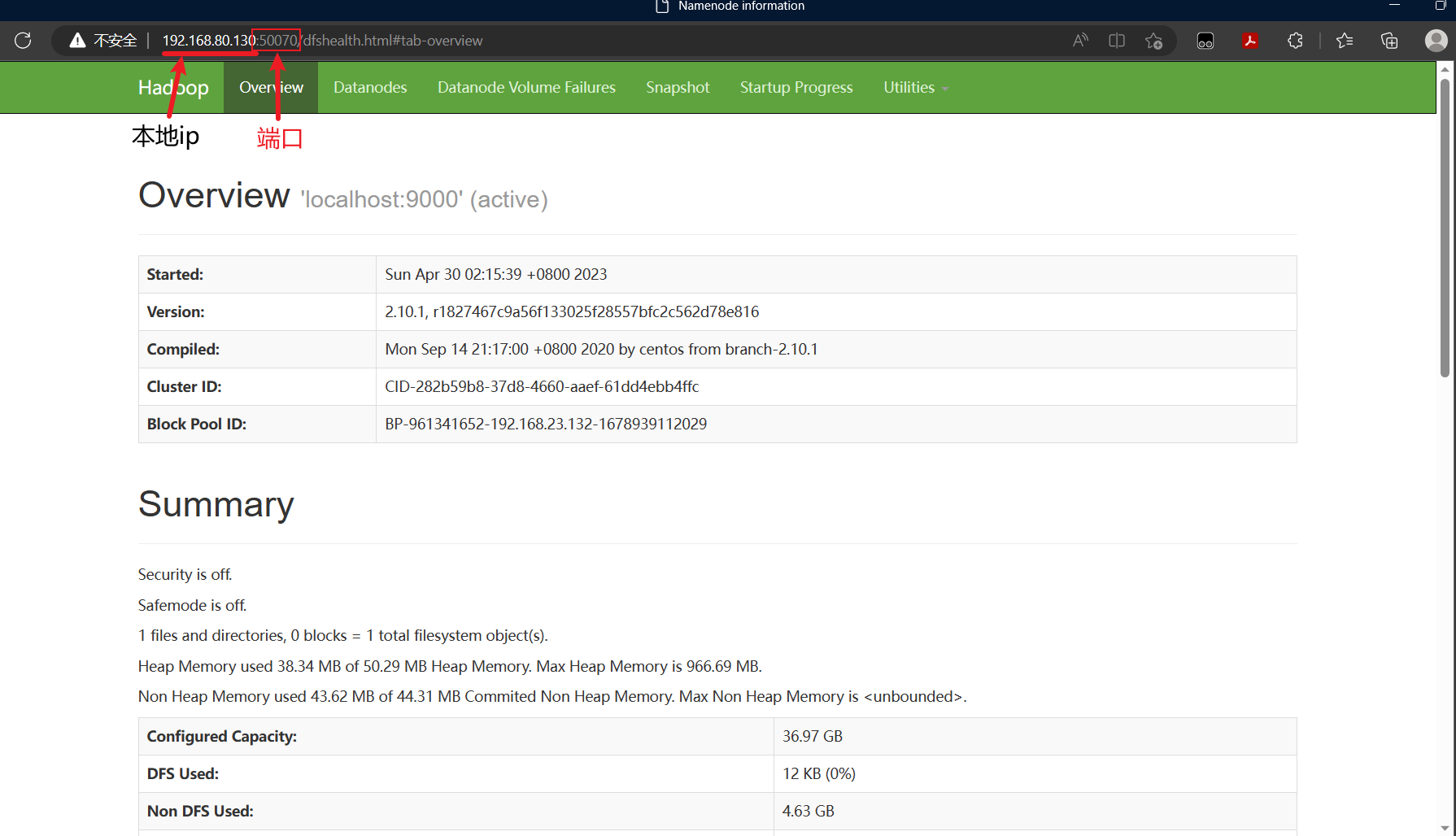Open the read aloud icon in address bar

(1080, 40)
